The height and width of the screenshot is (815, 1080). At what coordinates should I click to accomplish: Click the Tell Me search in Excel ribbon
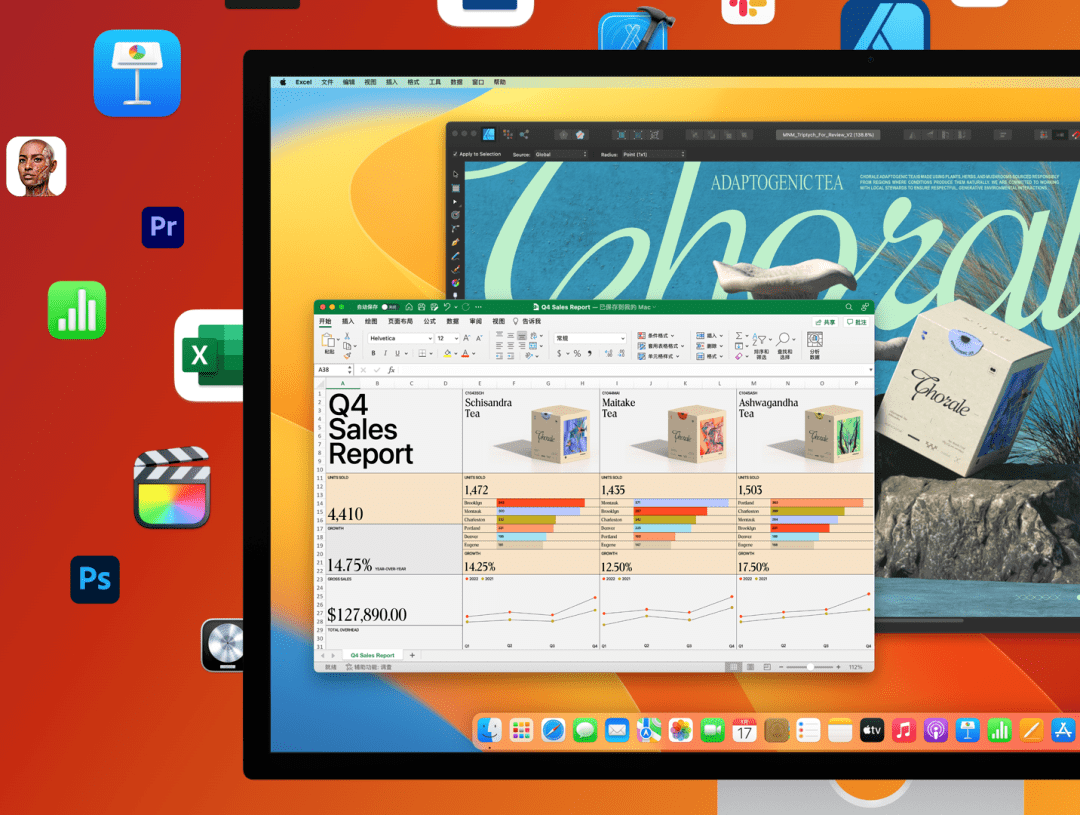click(527, 322)
